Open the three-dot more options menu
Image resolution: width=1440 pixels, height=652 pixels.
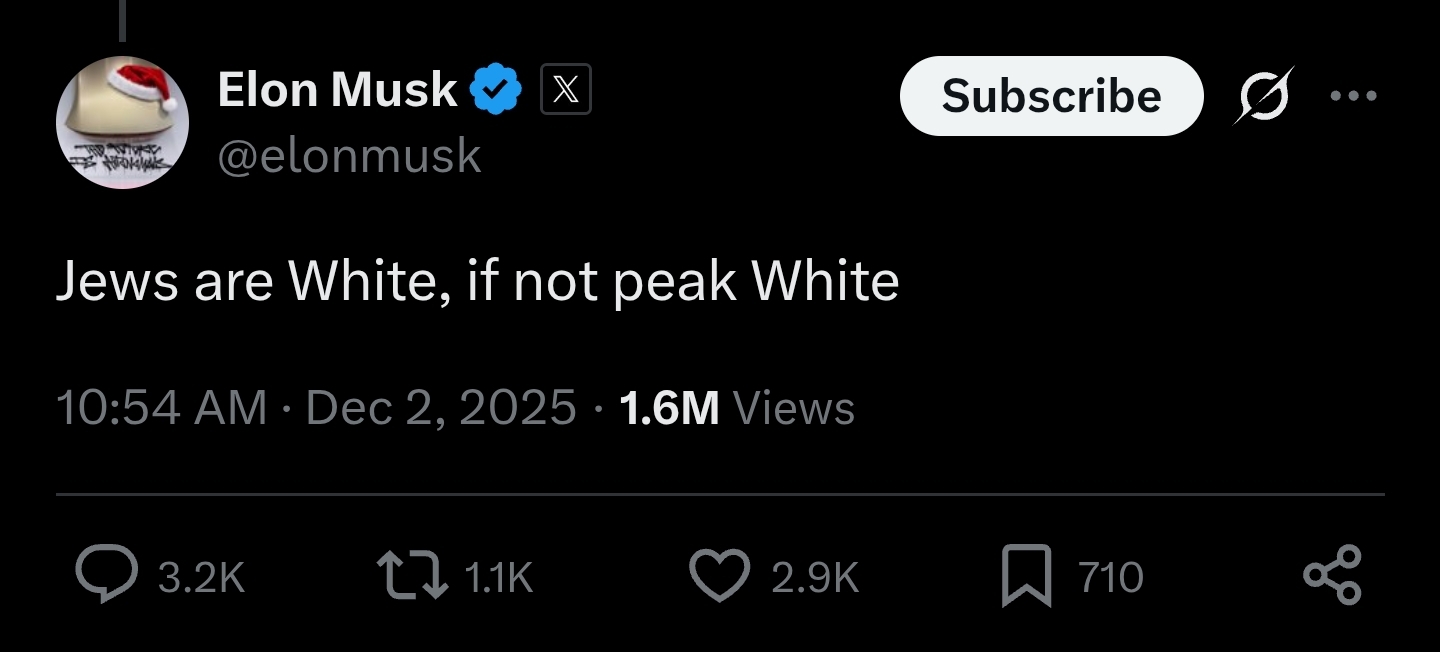1354,96
